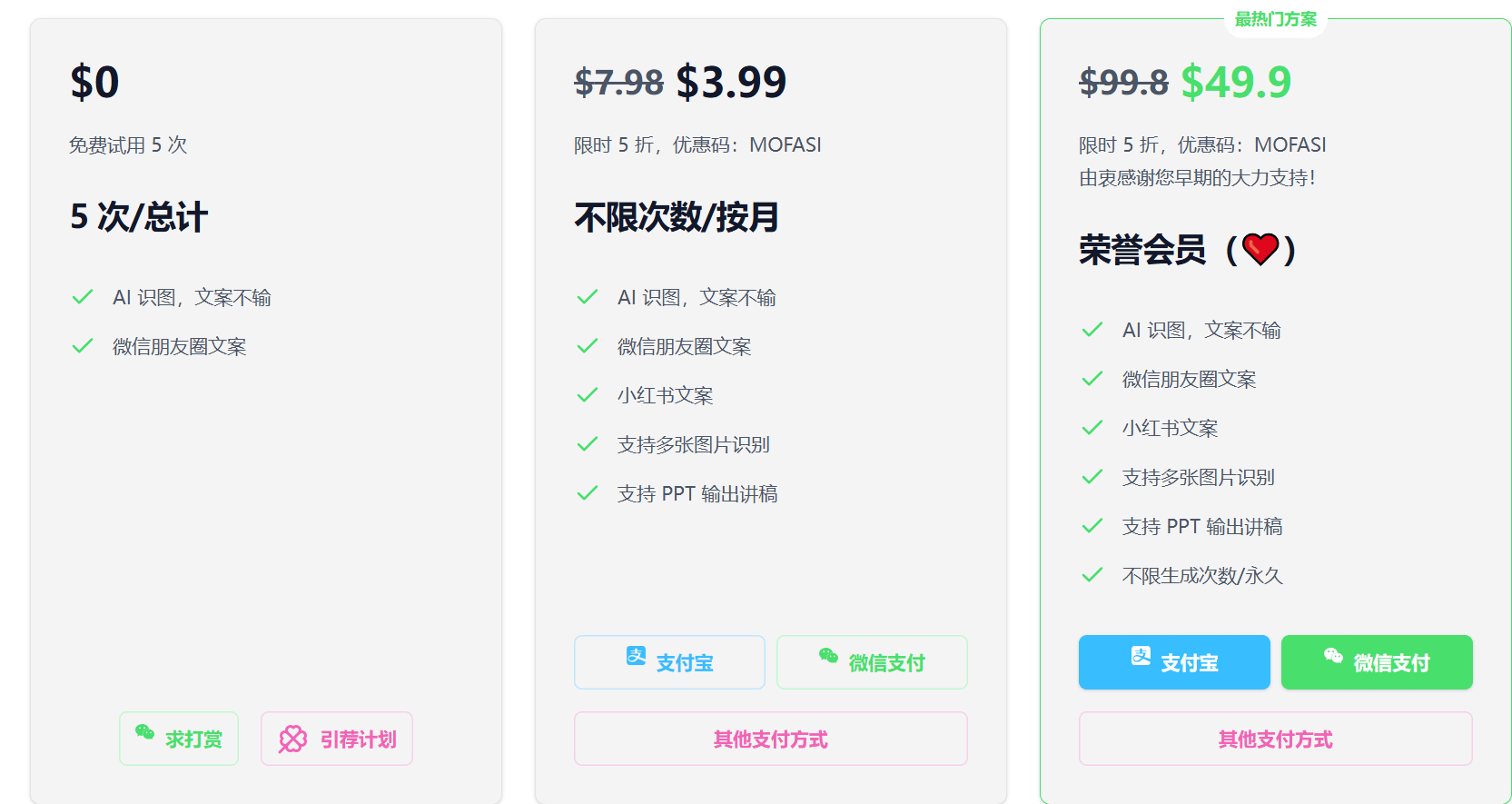Click Alipay icon in the $49.9 plan
This screenshot has height=804, width=1512.
tap(1141, 656)
